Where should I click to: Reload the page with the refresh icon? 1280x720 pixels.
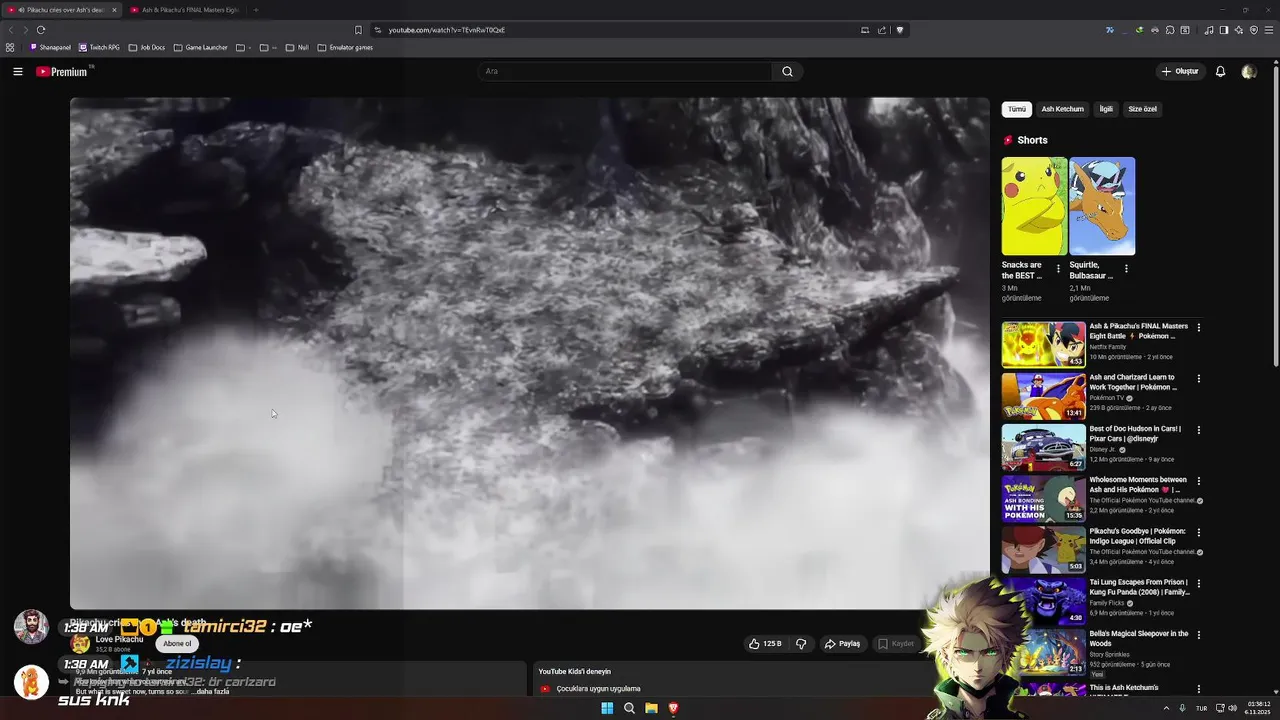[x=41, y=30]
